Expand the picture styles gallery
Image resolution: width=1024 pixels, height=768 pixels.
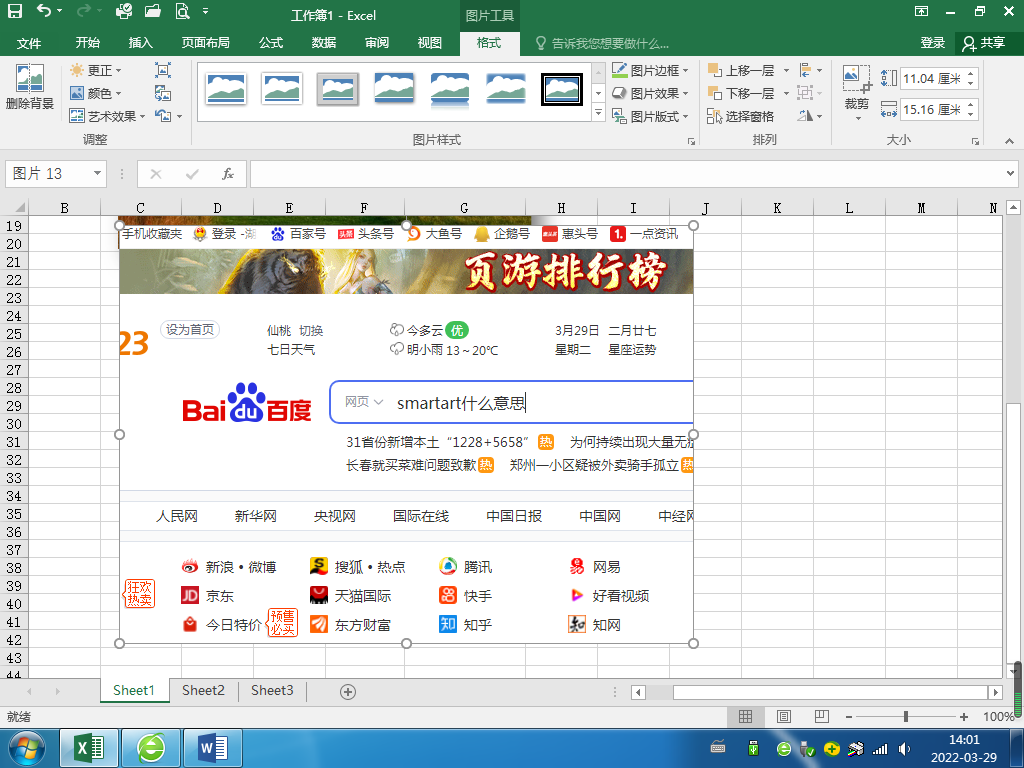[598, 114]
